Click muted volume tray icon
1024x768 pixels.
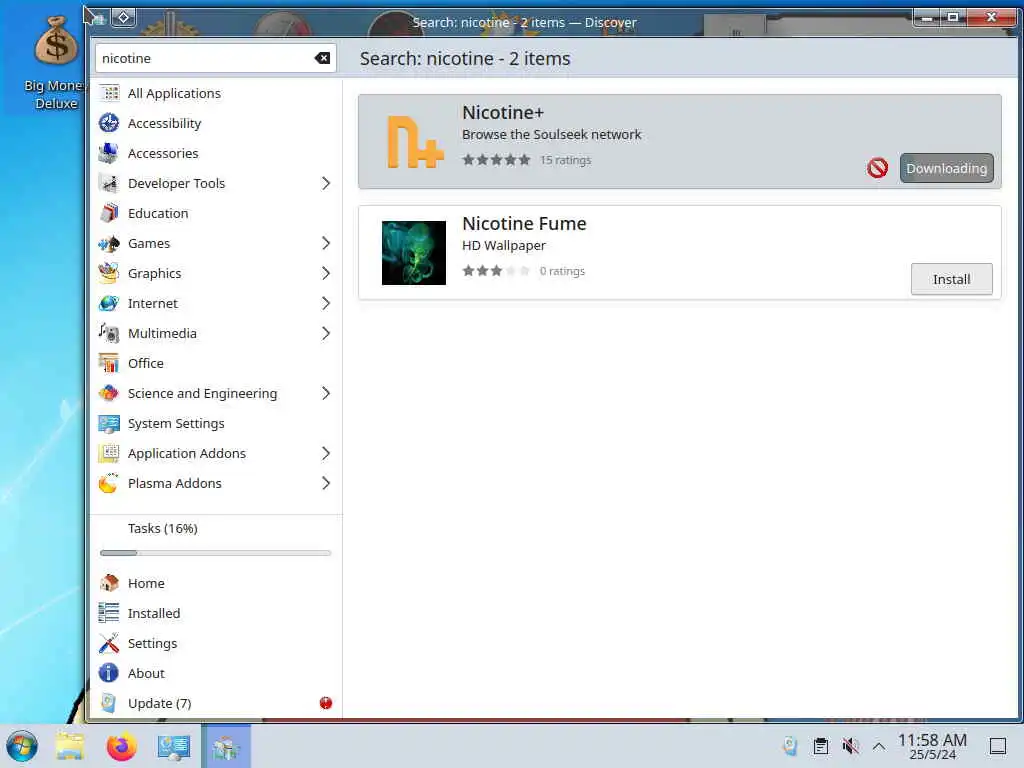click(x=850, y=746)
